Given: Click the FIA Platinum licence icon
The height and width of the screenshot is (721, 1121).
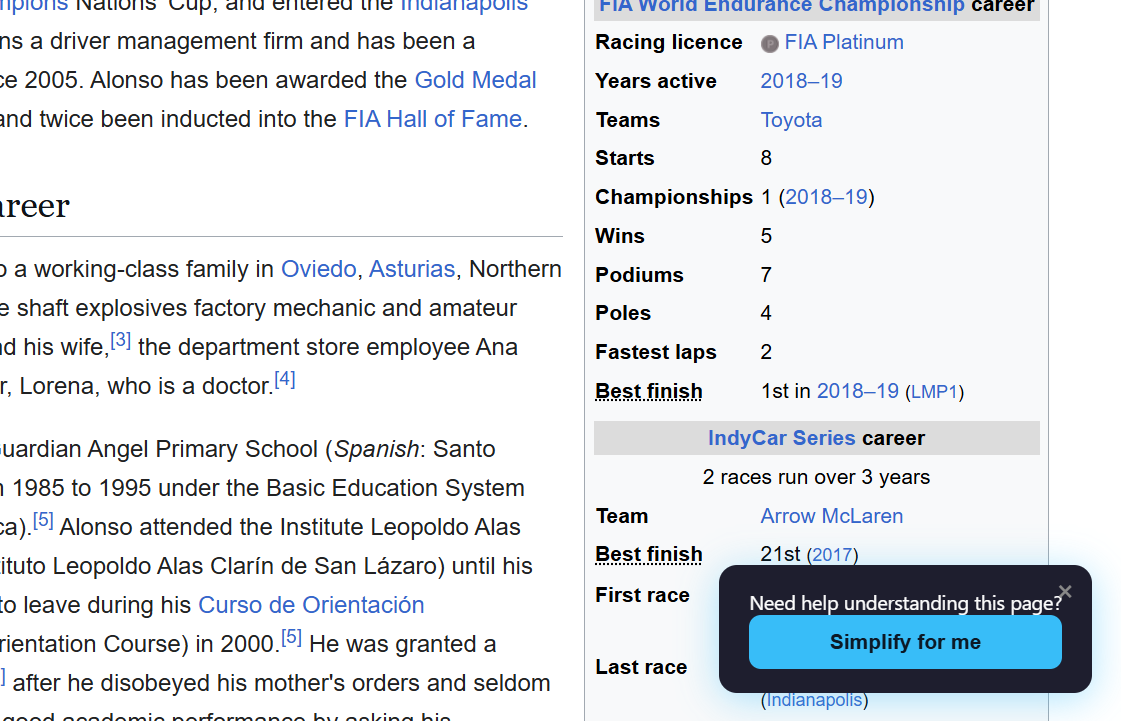Looking at the screenshot, I should point(769,44).
